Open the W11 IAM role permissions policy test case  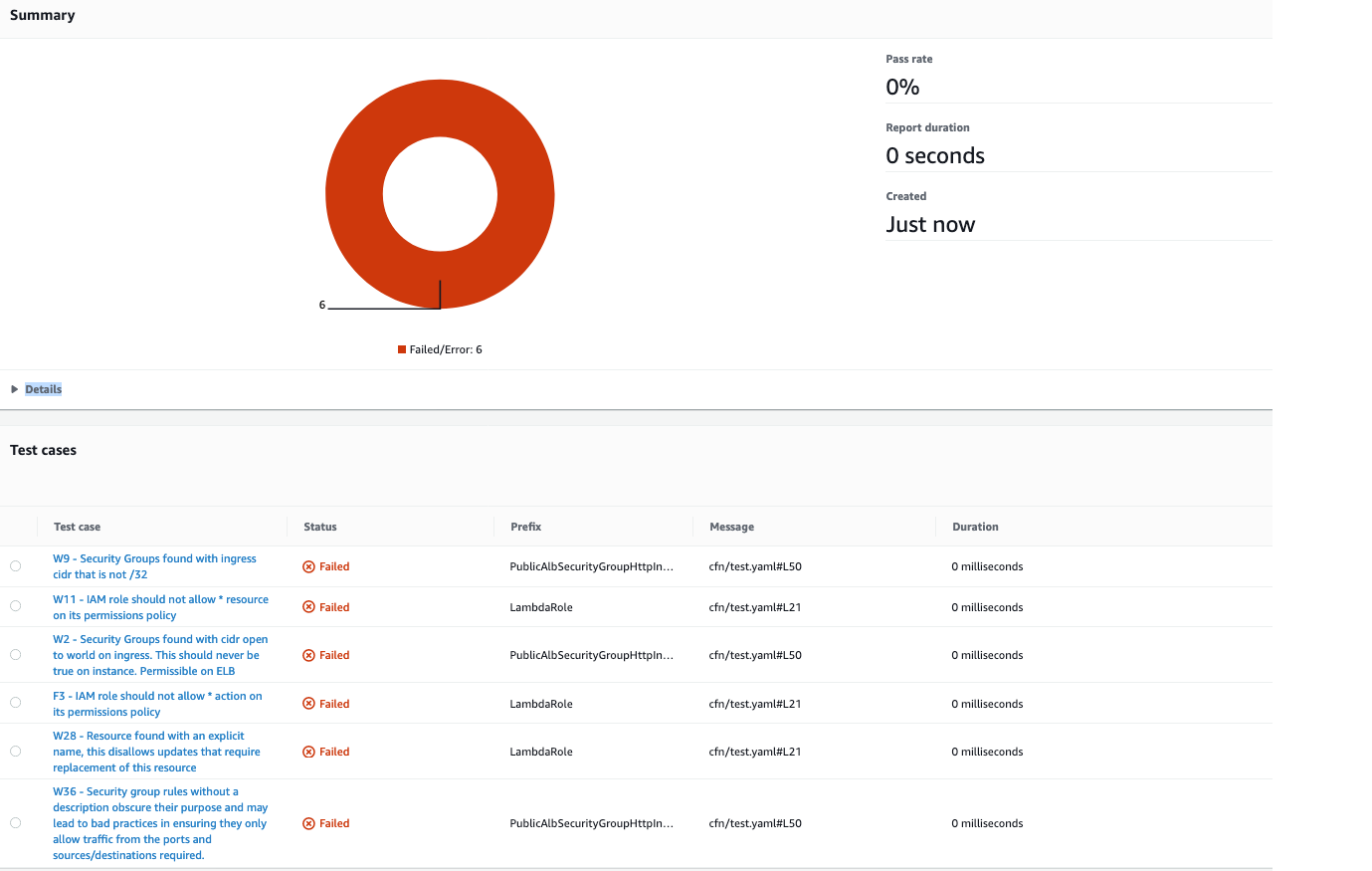159,606
